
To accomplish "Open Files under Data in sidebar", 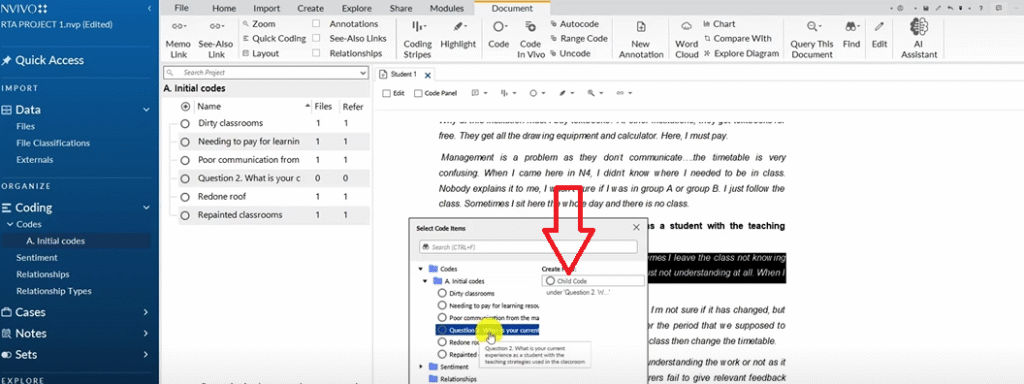I will [x=25, y=127].
